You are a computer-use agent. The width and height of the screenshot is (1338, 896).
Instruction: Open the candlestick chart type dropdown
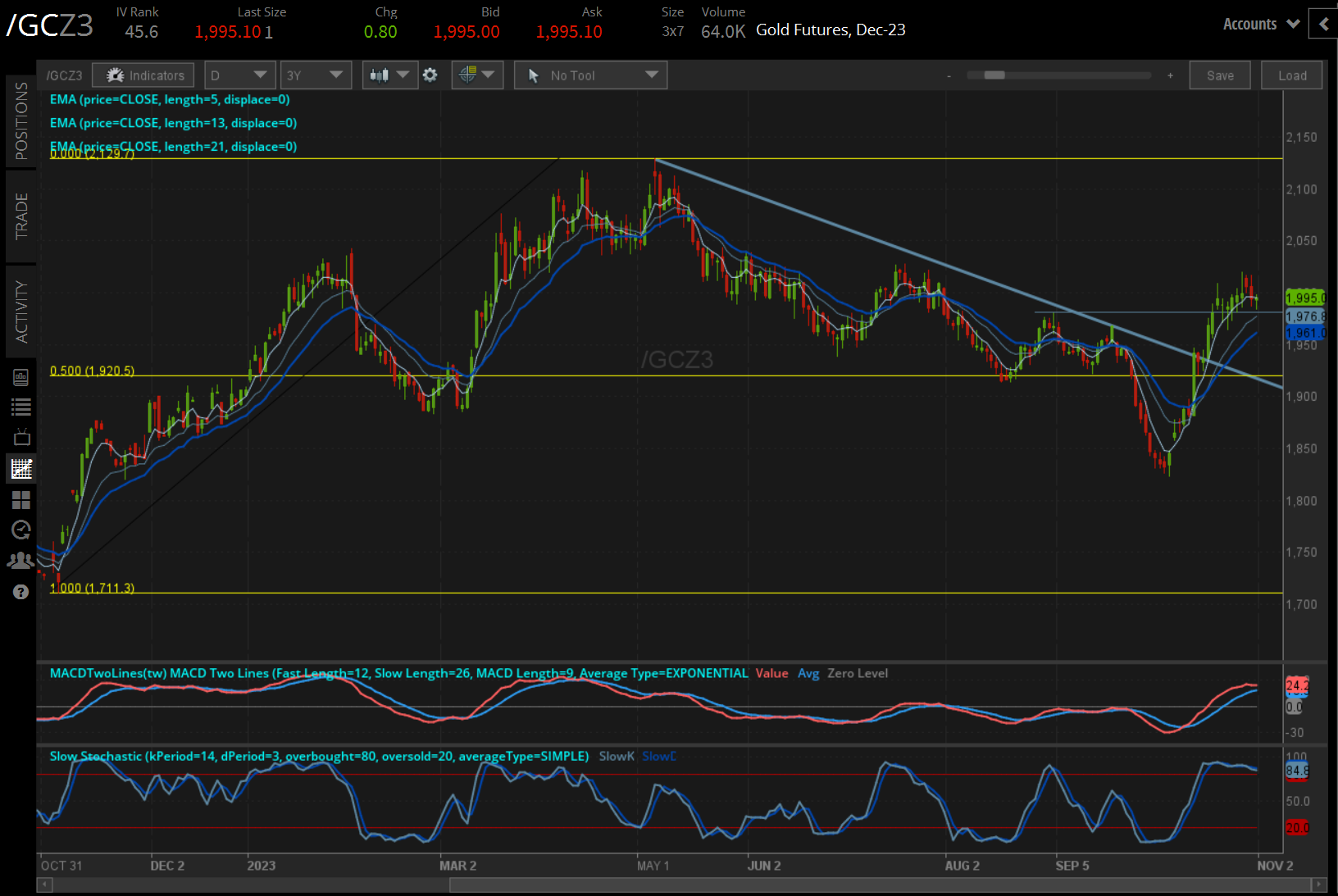[389, 75]
